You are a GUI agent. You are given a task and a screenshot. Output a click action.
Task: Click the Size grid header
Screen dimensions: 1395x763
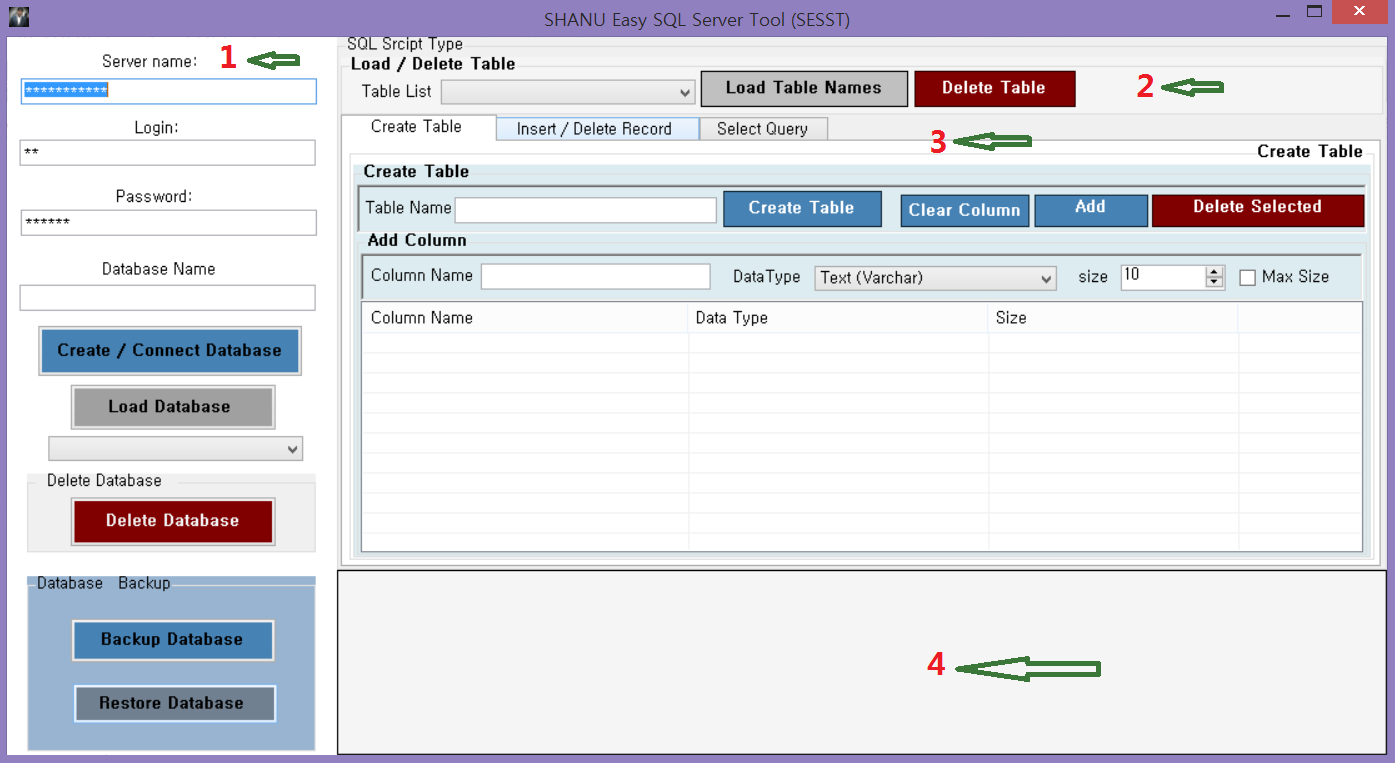point(1114,318)
